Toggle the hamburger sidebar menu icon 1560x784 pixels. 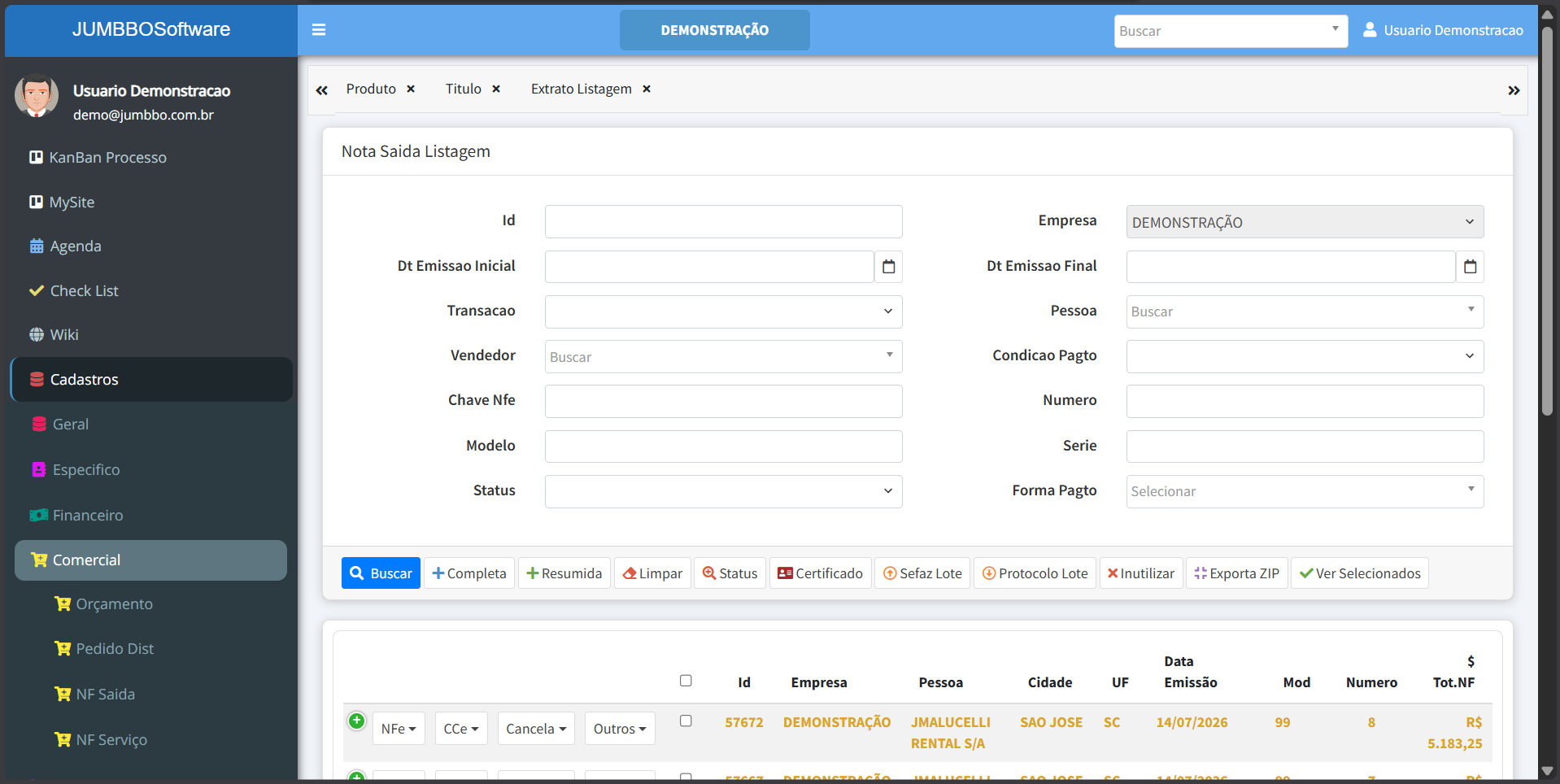click(319, 30)
